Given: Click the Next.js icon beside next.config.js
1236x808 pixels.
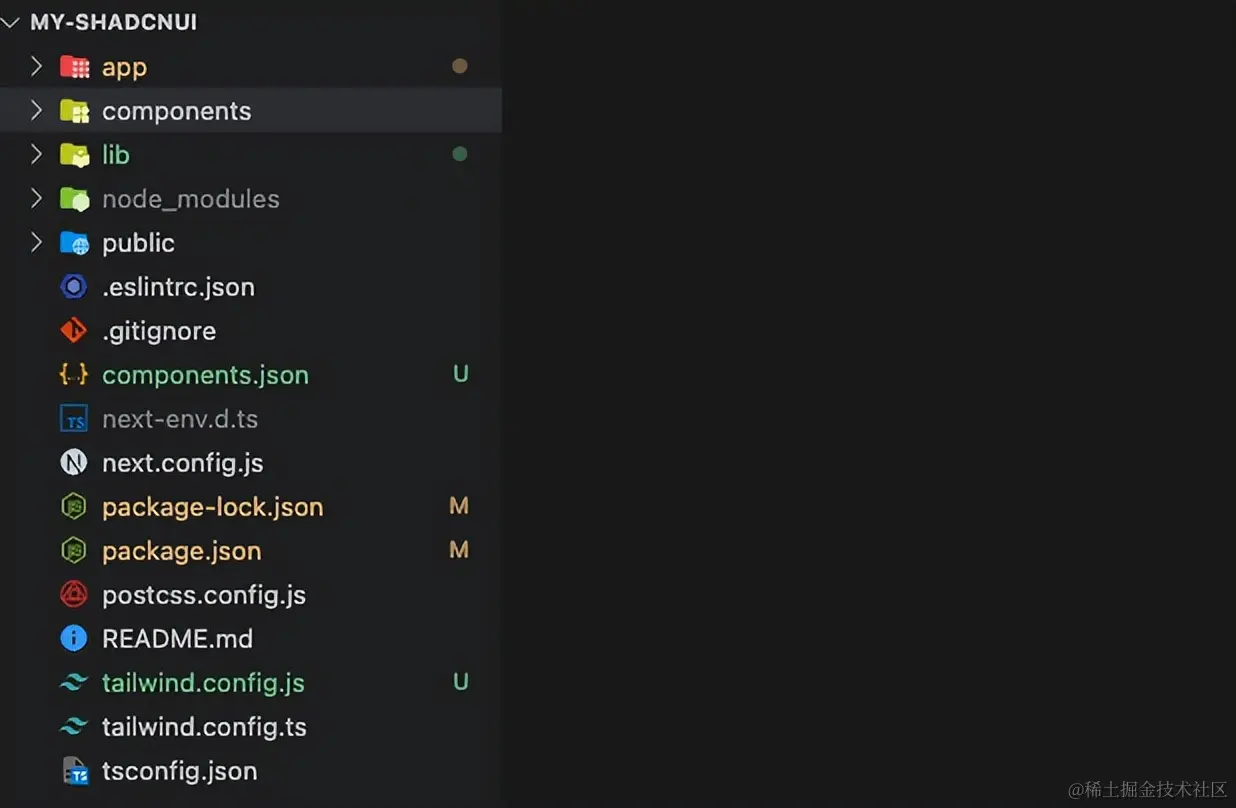Looking at the screenshot, I should click(x=74, y=463).
